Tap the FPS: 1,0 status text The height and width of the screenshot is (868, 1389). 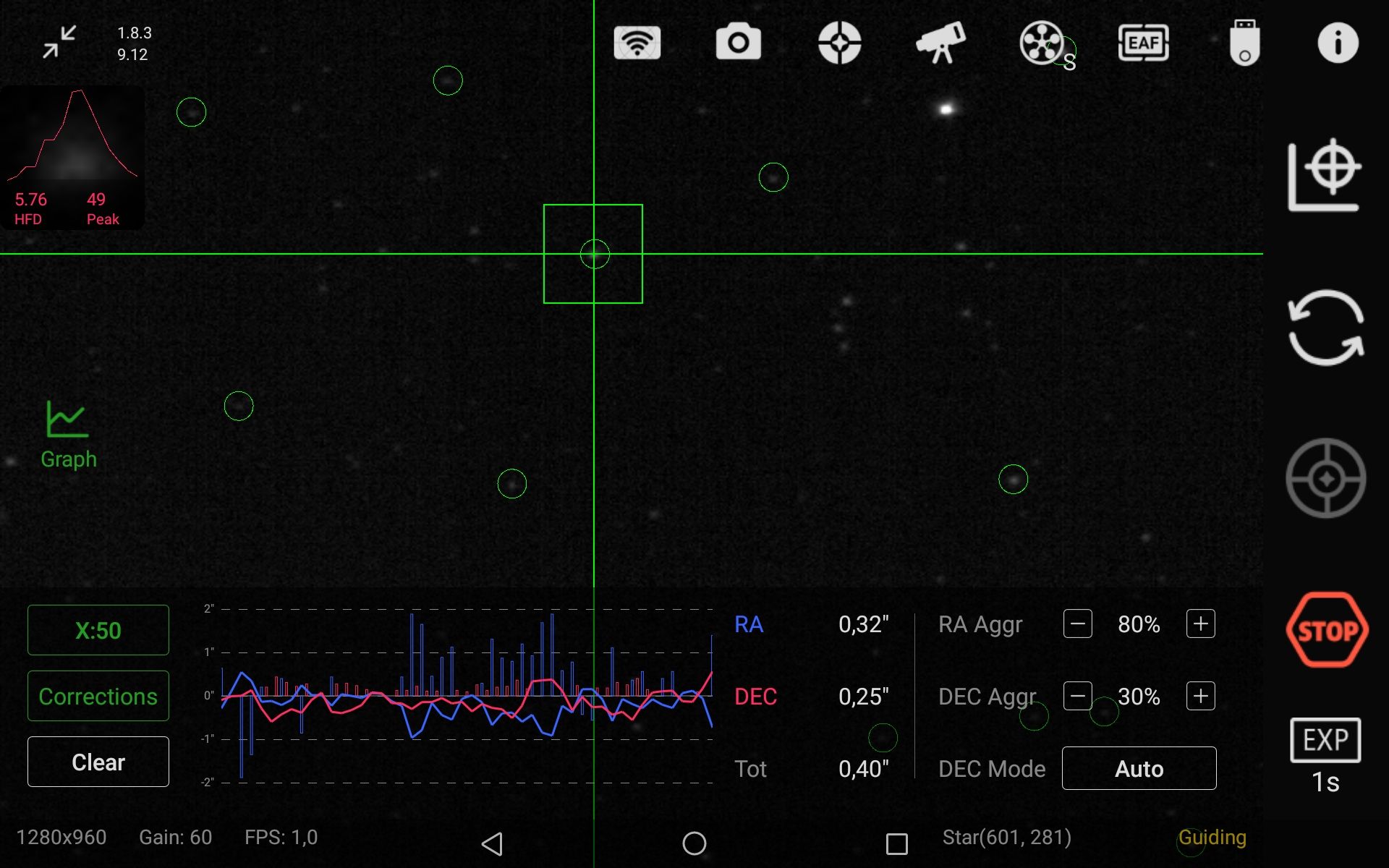[x=281, y=837]
